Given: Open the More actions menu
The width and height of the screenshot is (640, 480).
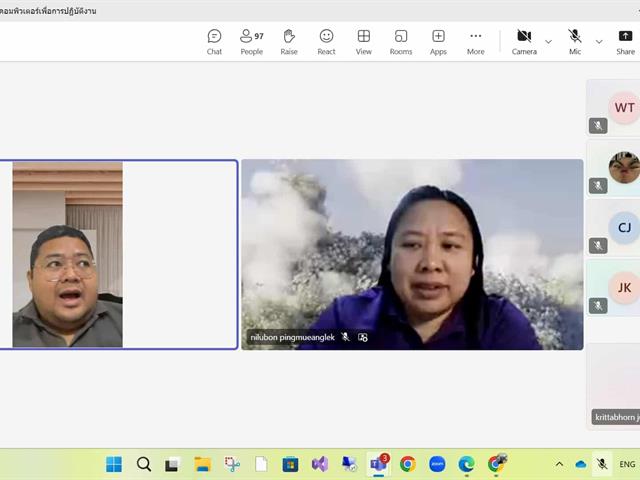Looking at the screenshot, I should (x=475, y=41).
